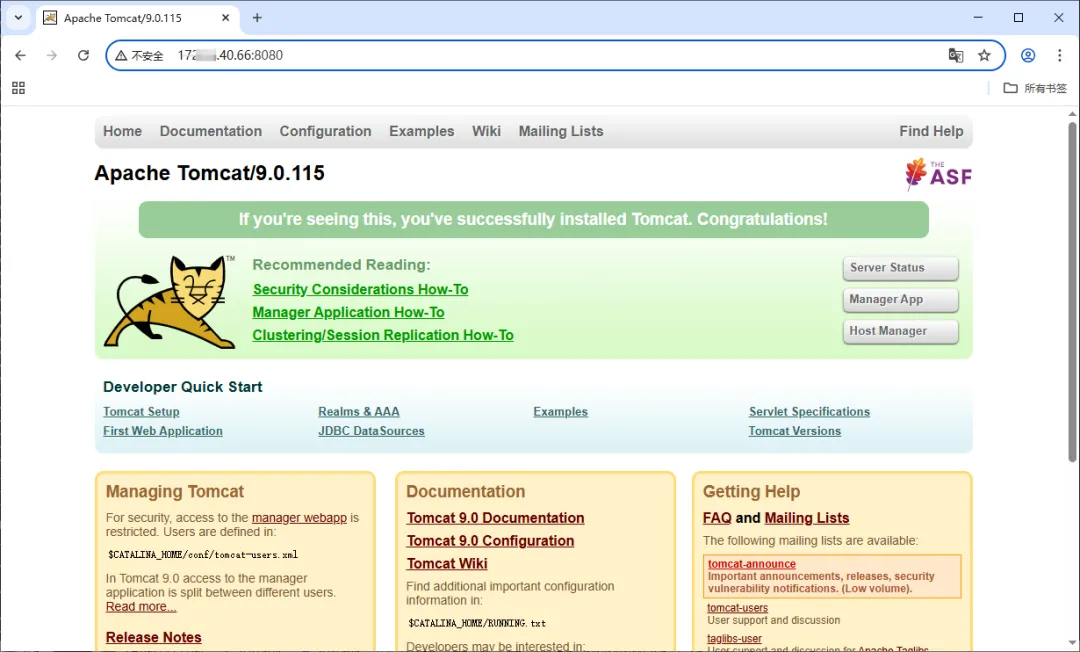Viewport: 1080px width, 652px height.
Task: Open Tomcat 9.0 Configuration link
Action: tap(490, 540)
